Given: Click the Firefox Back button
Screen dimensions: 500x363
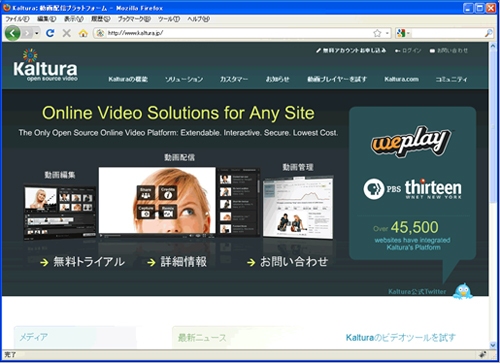Looking at the screenshot, I should tap(12, 33).
